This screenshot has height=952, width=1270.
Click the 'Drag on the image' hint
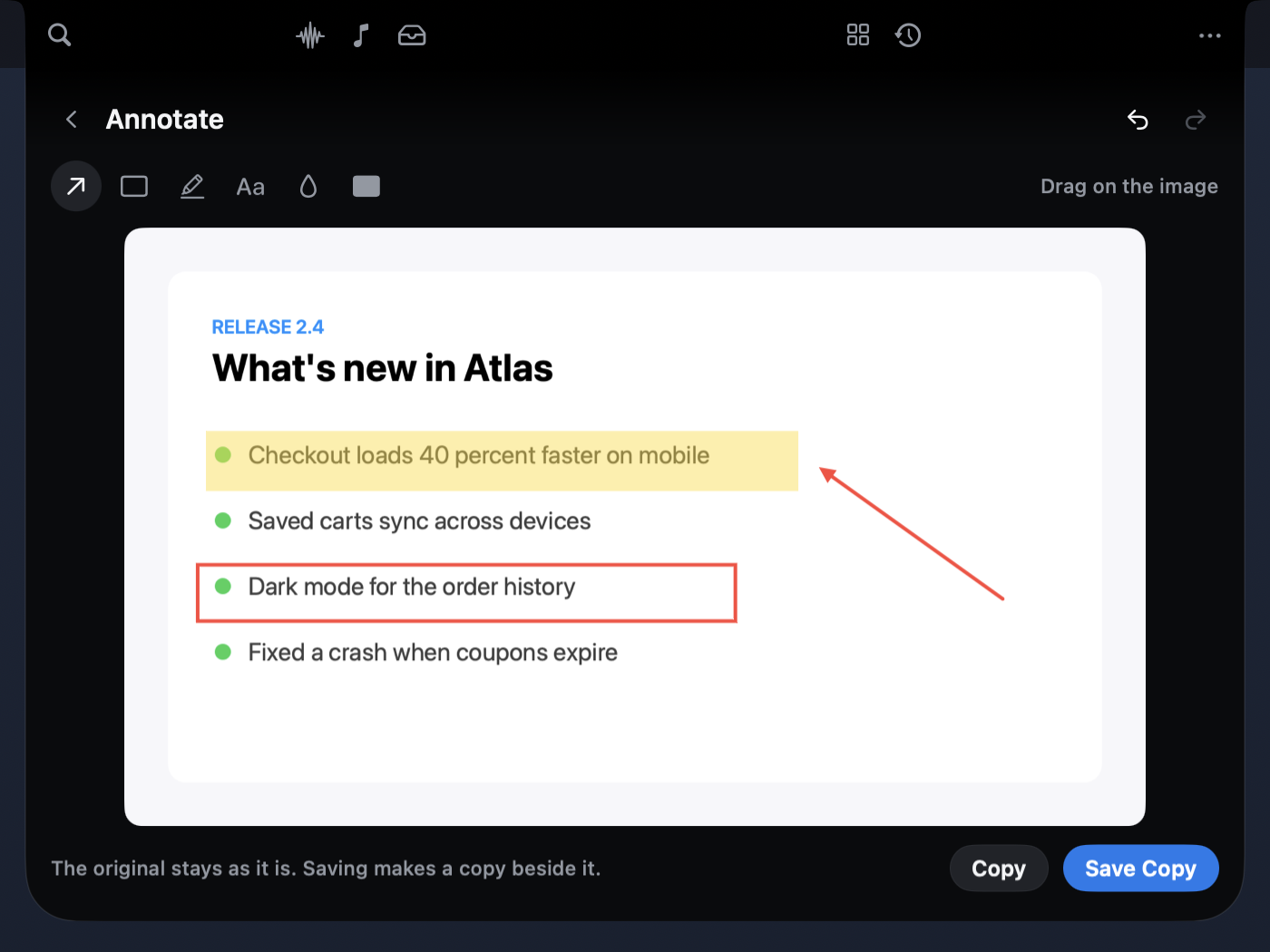coord(1129,187)
